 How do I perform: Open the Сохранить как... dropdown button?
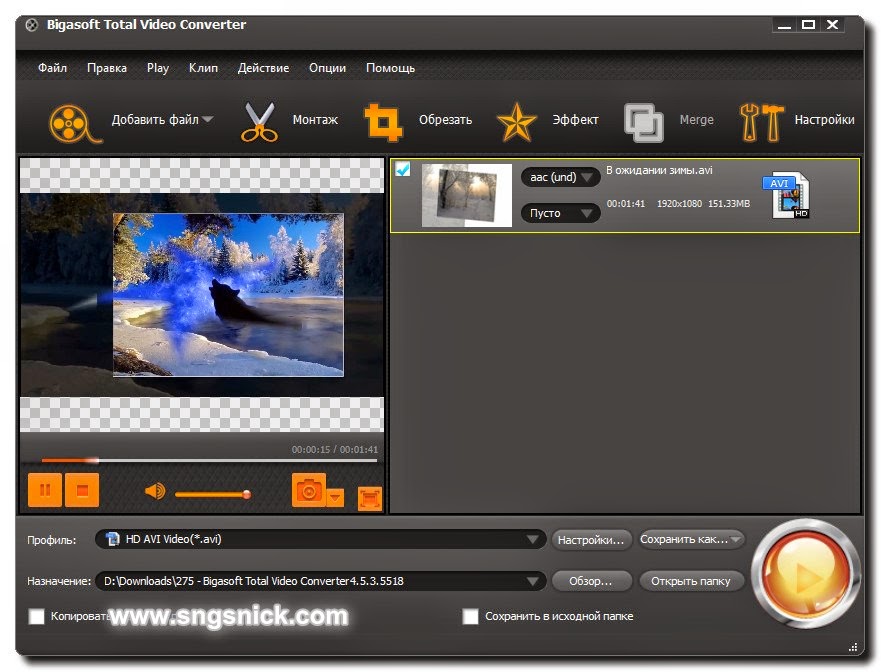691,539
